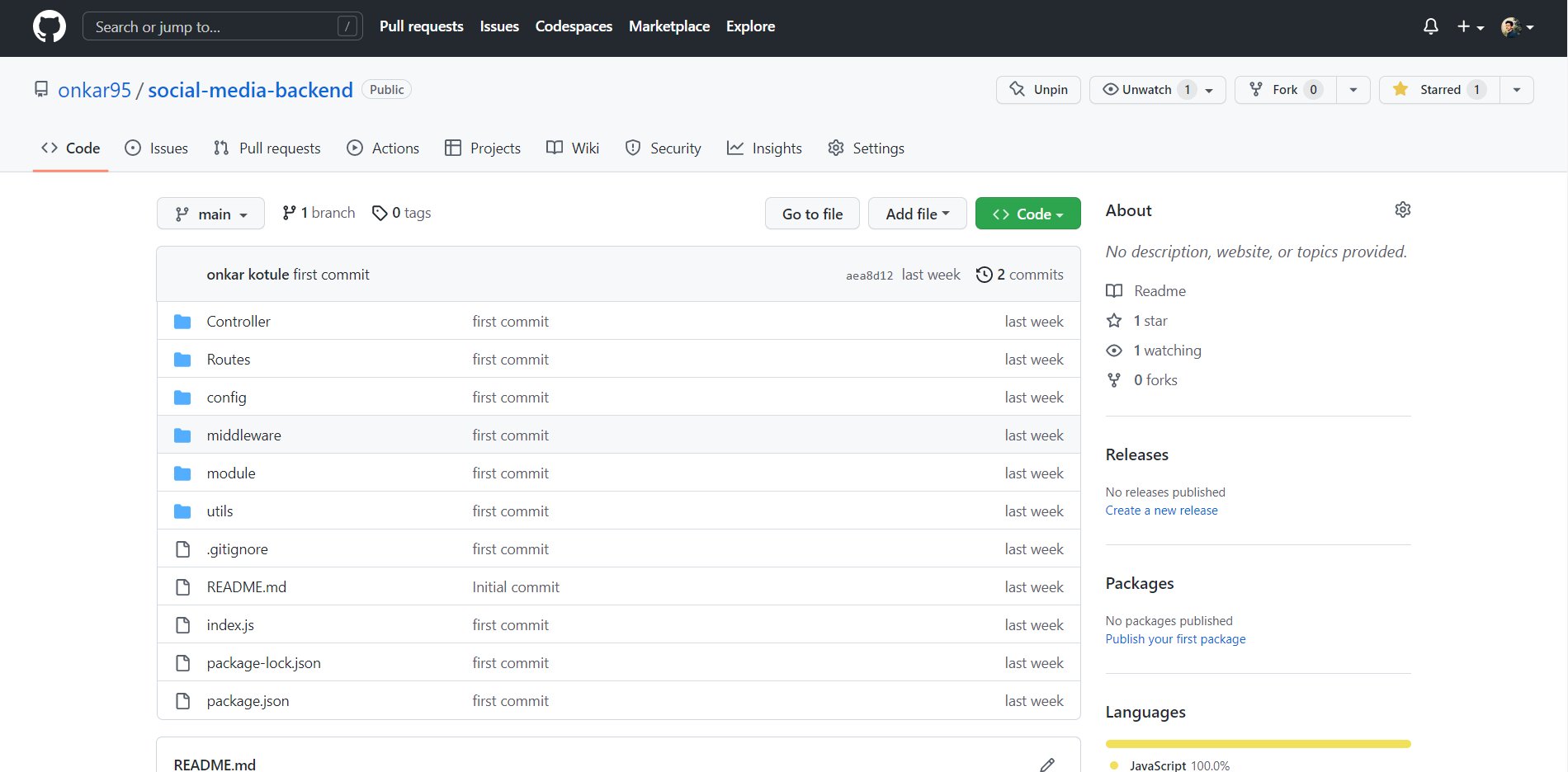
Task: Click the utils folder icon
Action: pyautogui.click(x=182, y=511)
